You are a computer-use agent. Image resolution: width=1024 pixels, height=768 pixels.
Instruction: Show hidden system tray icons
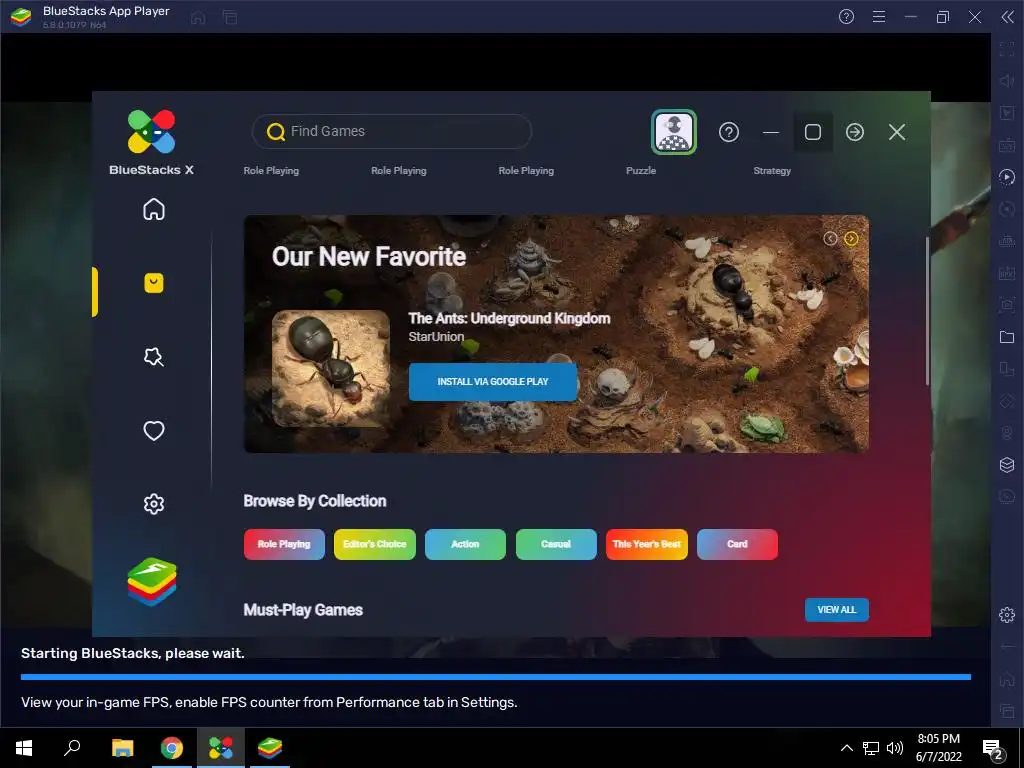click(846, 748)
